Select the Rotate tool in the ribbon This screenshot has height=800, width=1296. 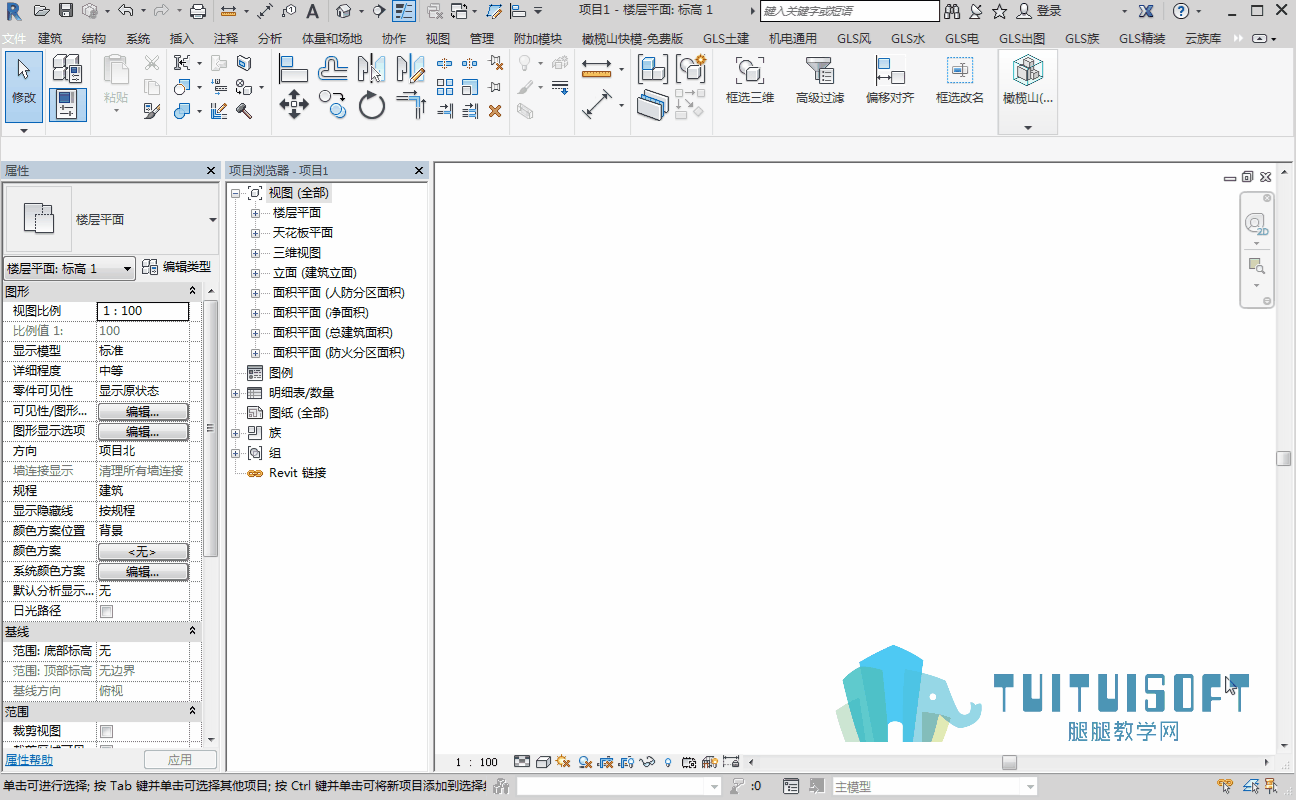click(x=372, y=105)
